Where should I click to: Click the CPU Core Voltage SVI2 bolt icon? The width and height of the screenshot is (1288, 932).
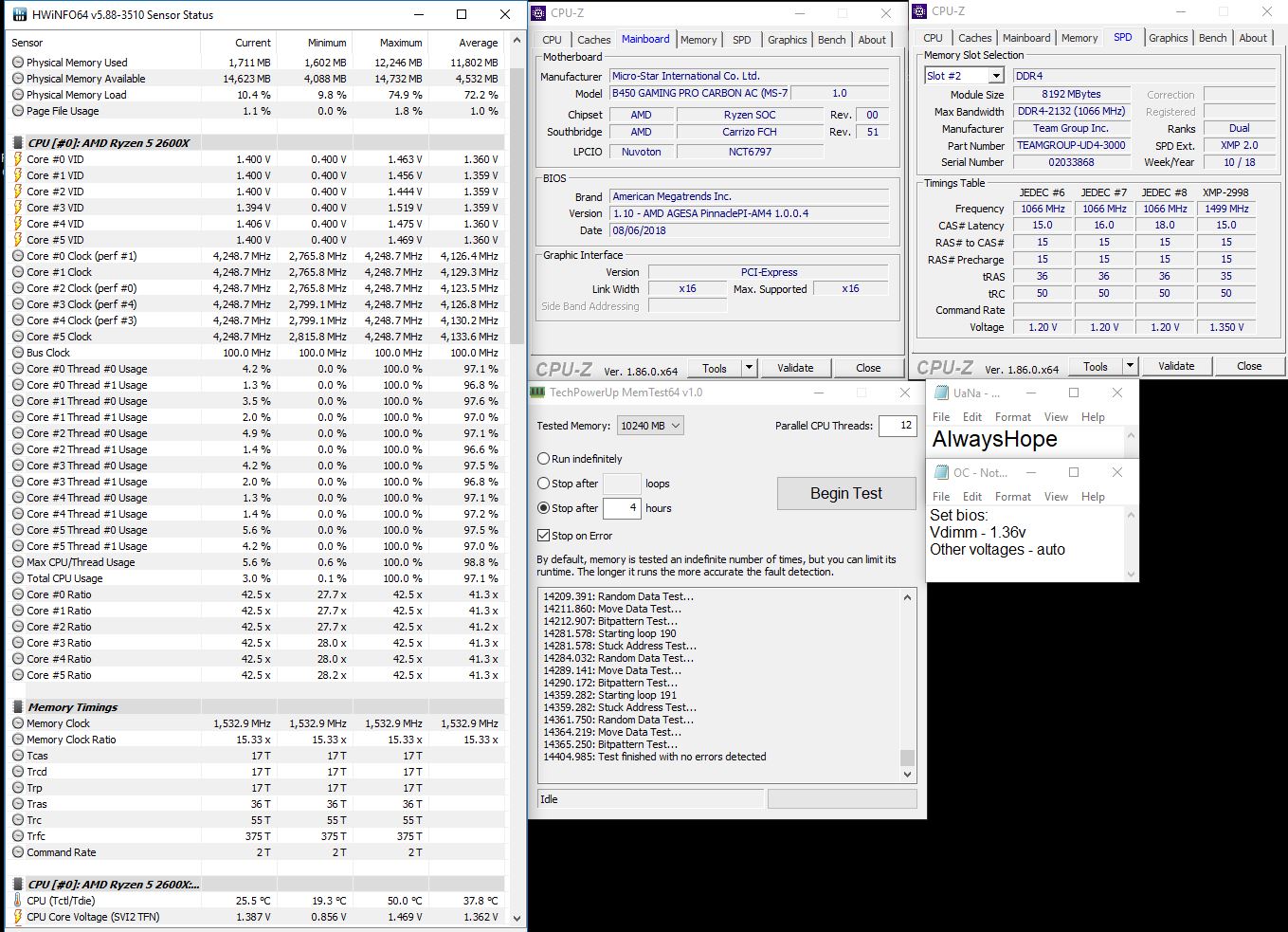[18, 917]
